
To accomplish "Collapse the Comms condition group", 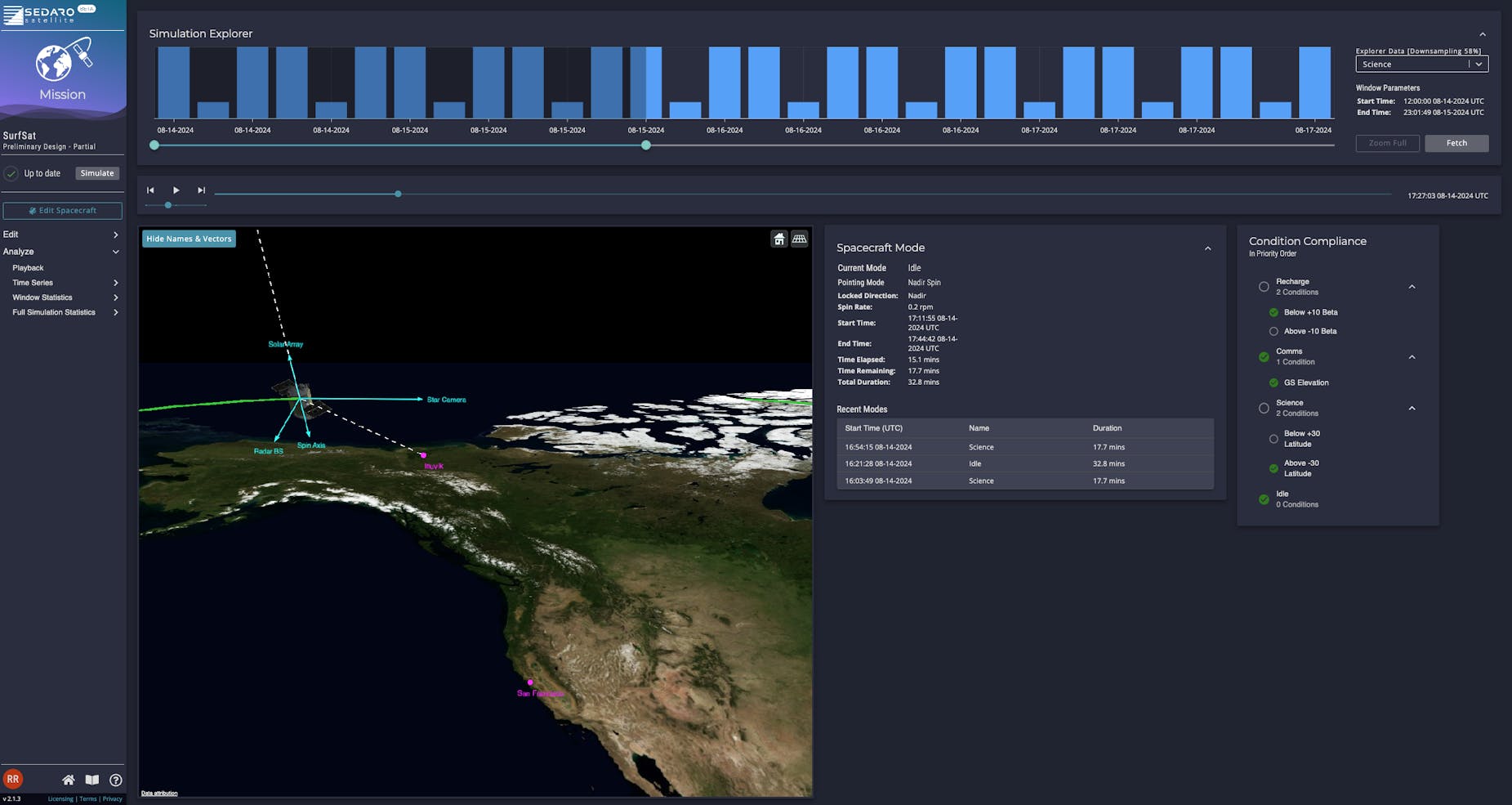I will point(1412,356).
